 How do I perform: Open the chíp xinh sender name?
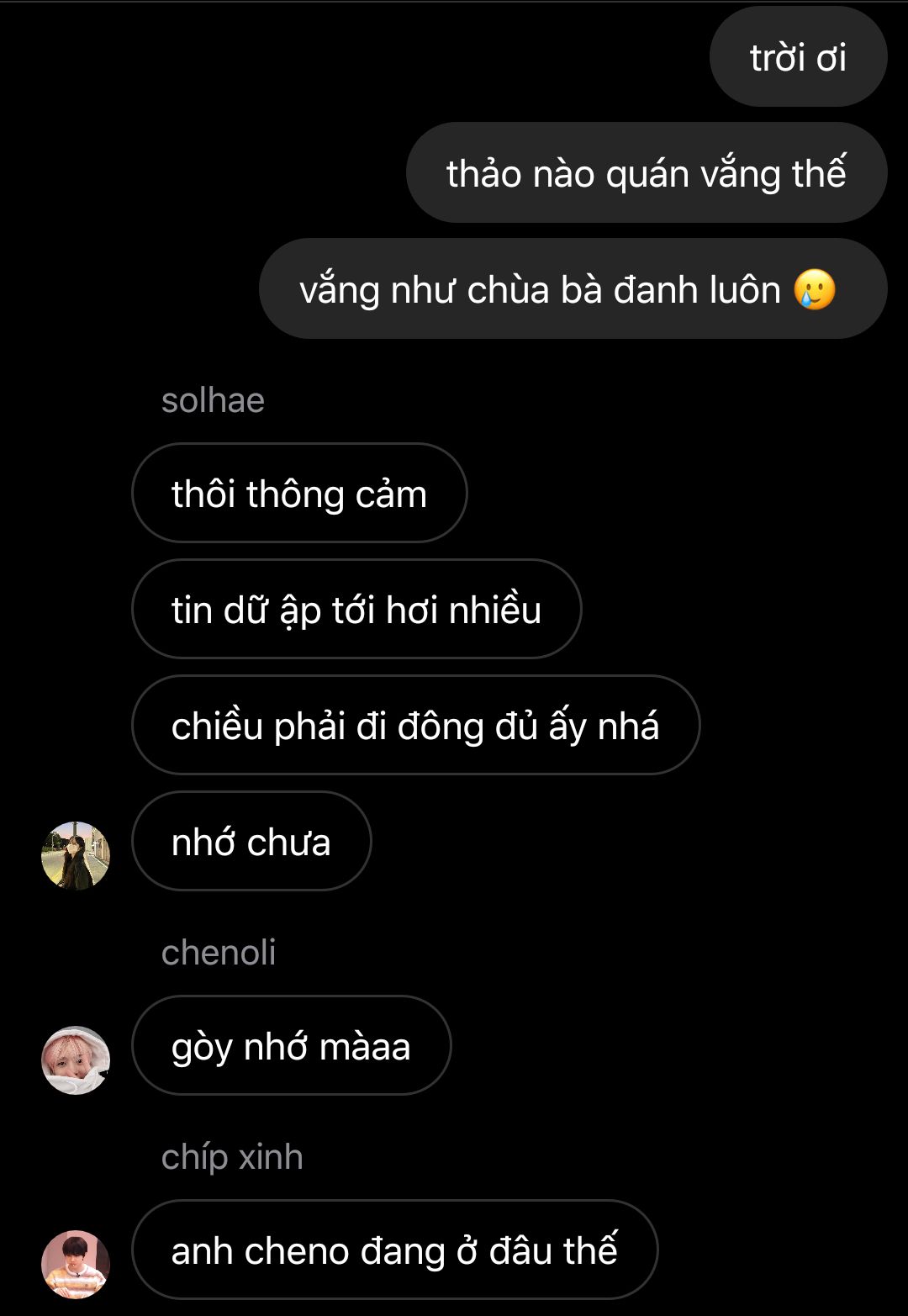232,1157
